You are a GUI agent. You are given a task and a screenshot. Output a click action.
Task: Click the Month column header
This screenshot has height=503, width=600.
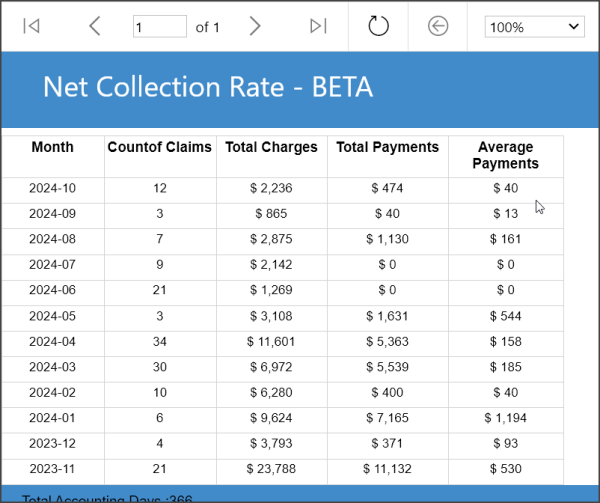(x=52, y=148)
